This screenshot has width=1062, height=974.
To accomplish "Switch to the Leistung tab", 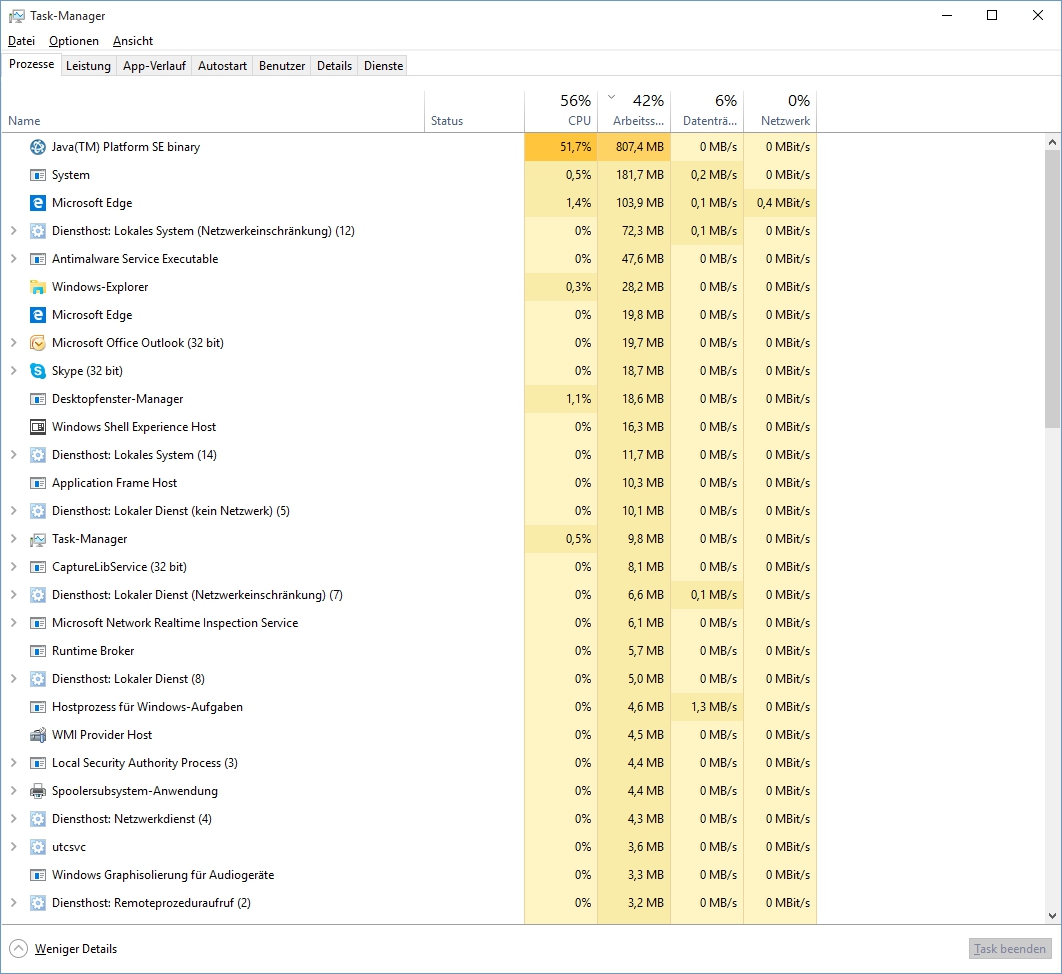I will coord(88,66).
